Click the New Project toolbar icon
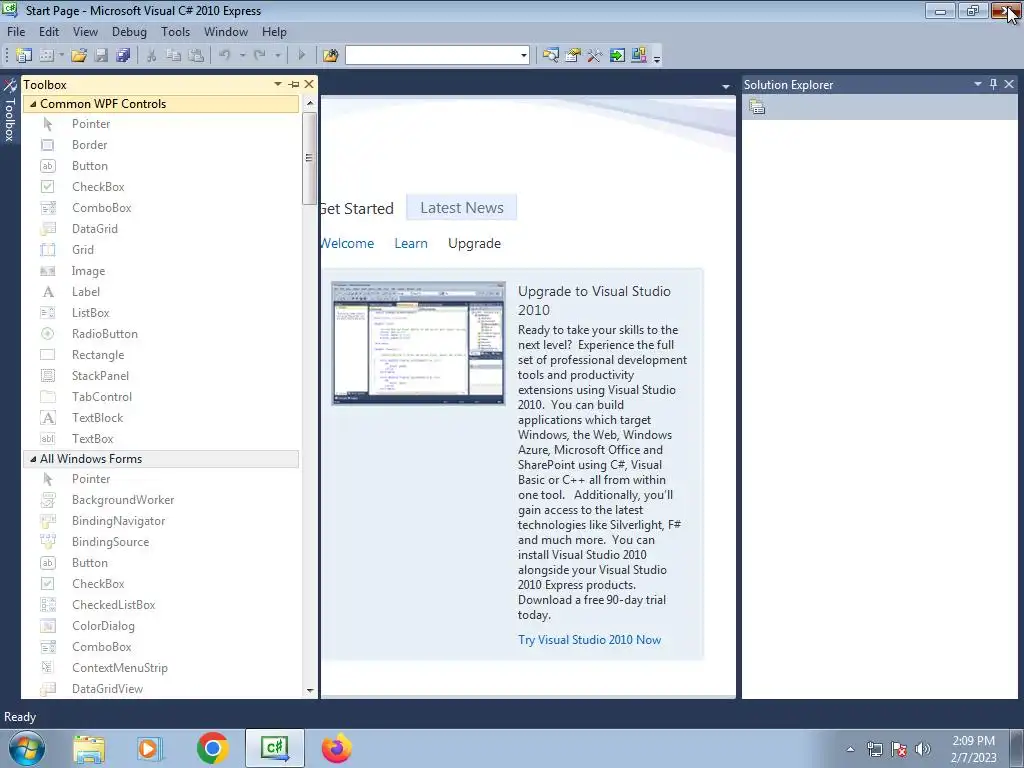This screenshot has width=1024, height=768. [x=24, y=56]
